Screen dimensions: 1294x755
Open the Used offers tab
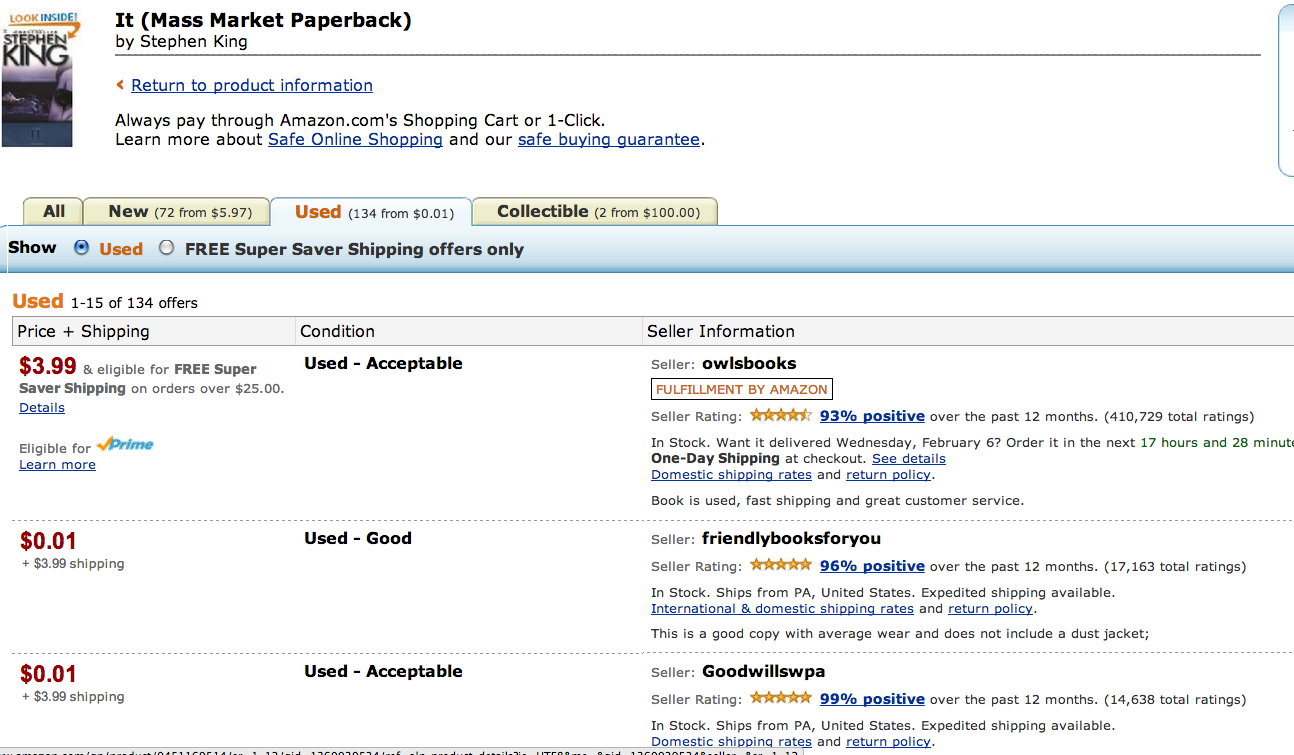(371, 212)
